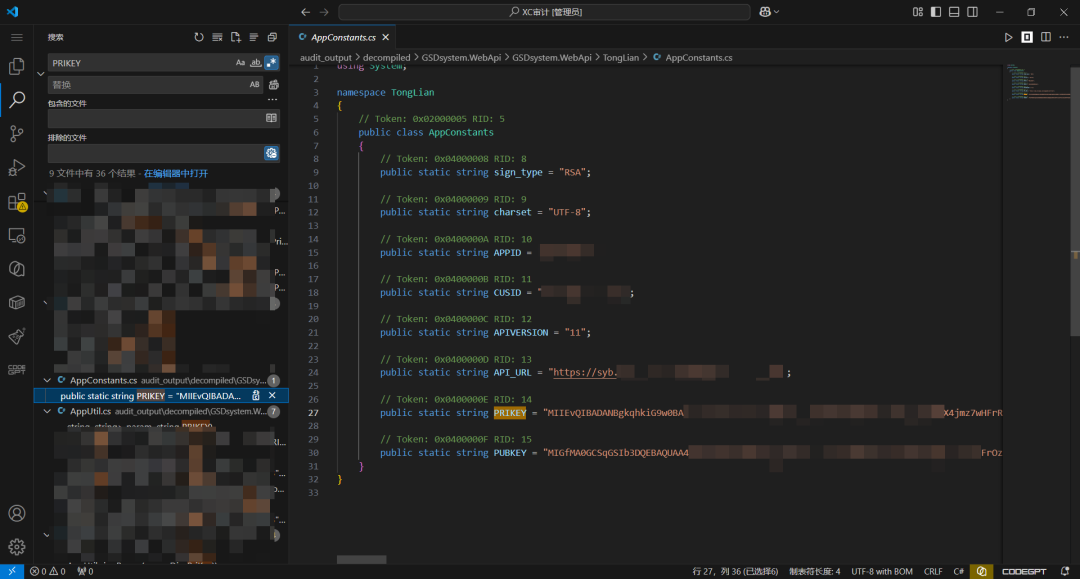This screenshot has width=1080, height=579.
Task: Open the notifications bell in status bar
Action: click(x=1065, y=571)
